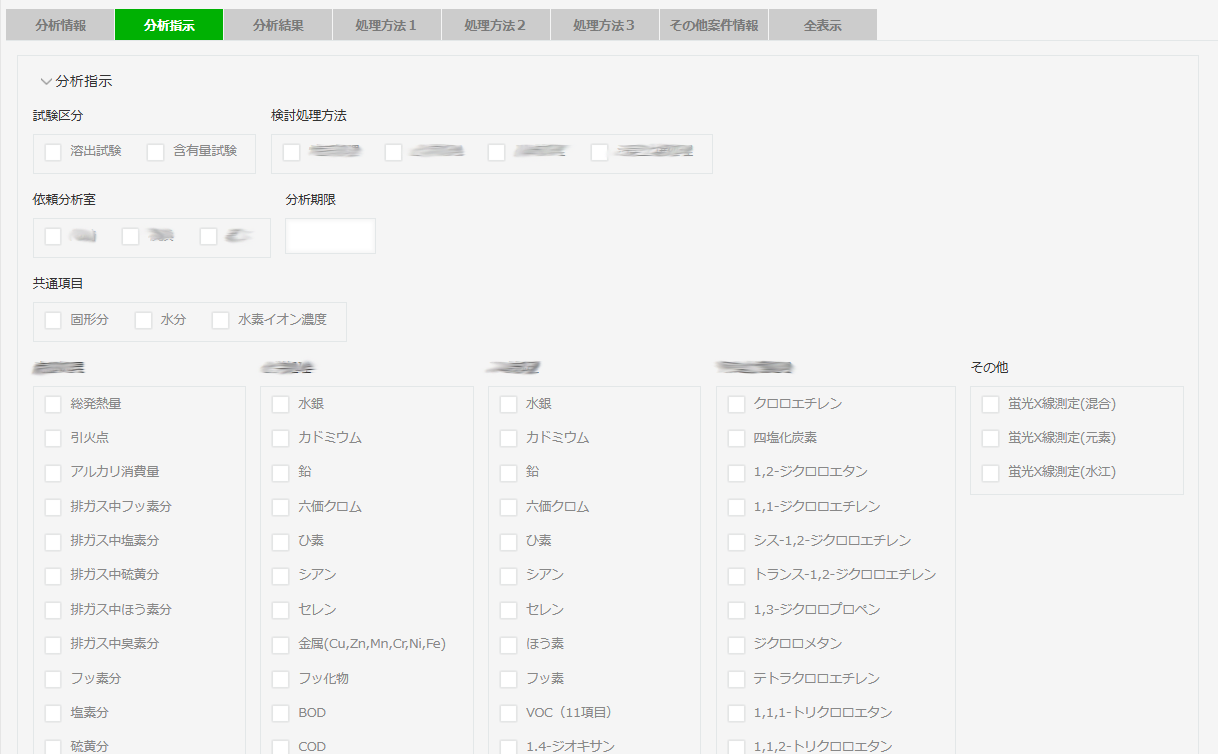Switch to the 分析情報 tab

[60, 25]
